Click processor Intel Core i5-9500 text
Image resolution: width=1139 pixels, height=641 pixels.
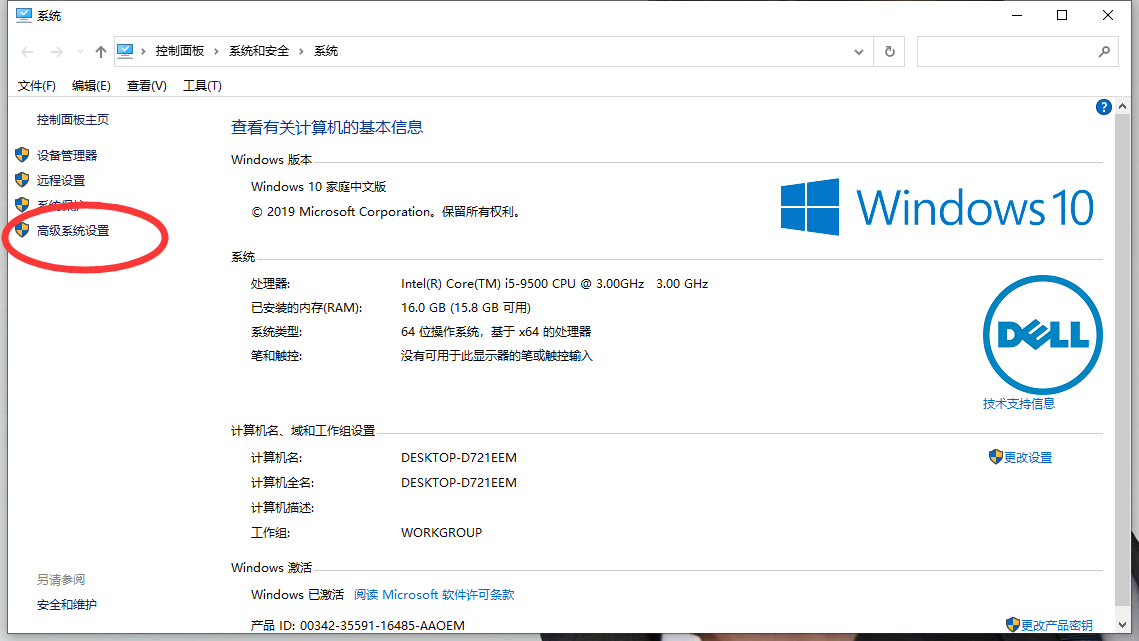(x=554, y=284)
